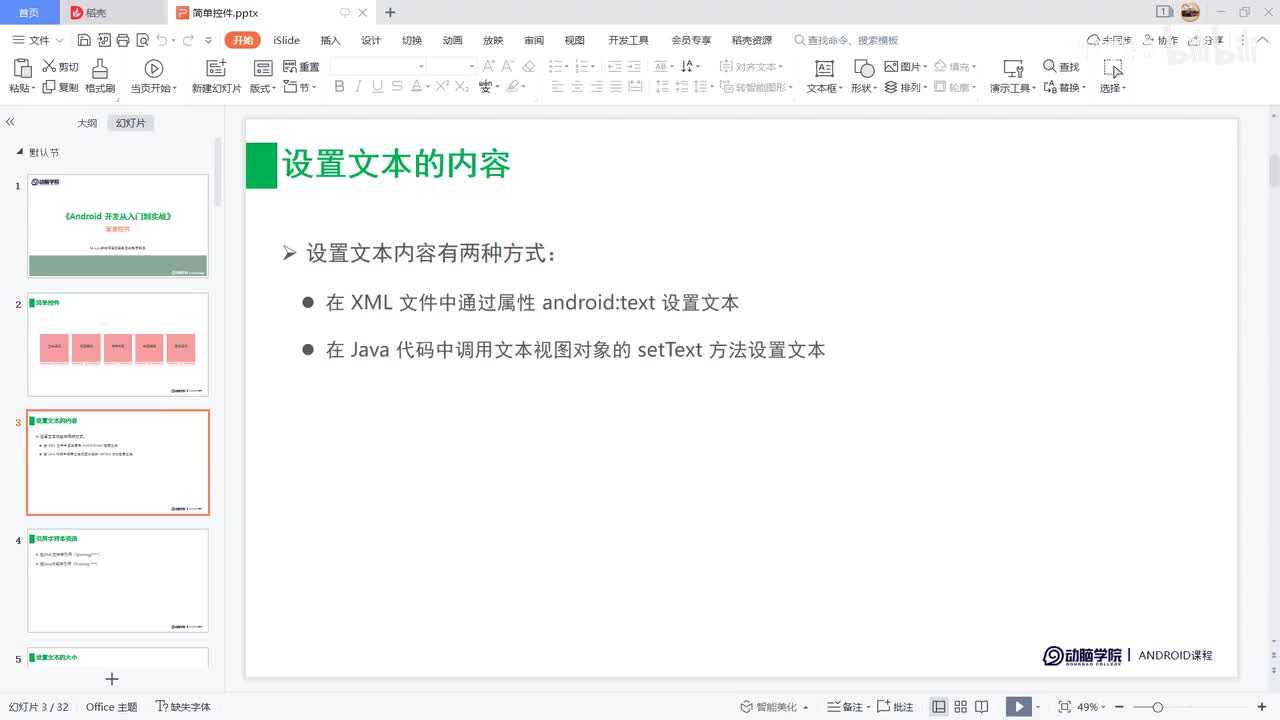Open the File (文件) menu
This screenshot has height=720, width=1280.
(37, 40)
